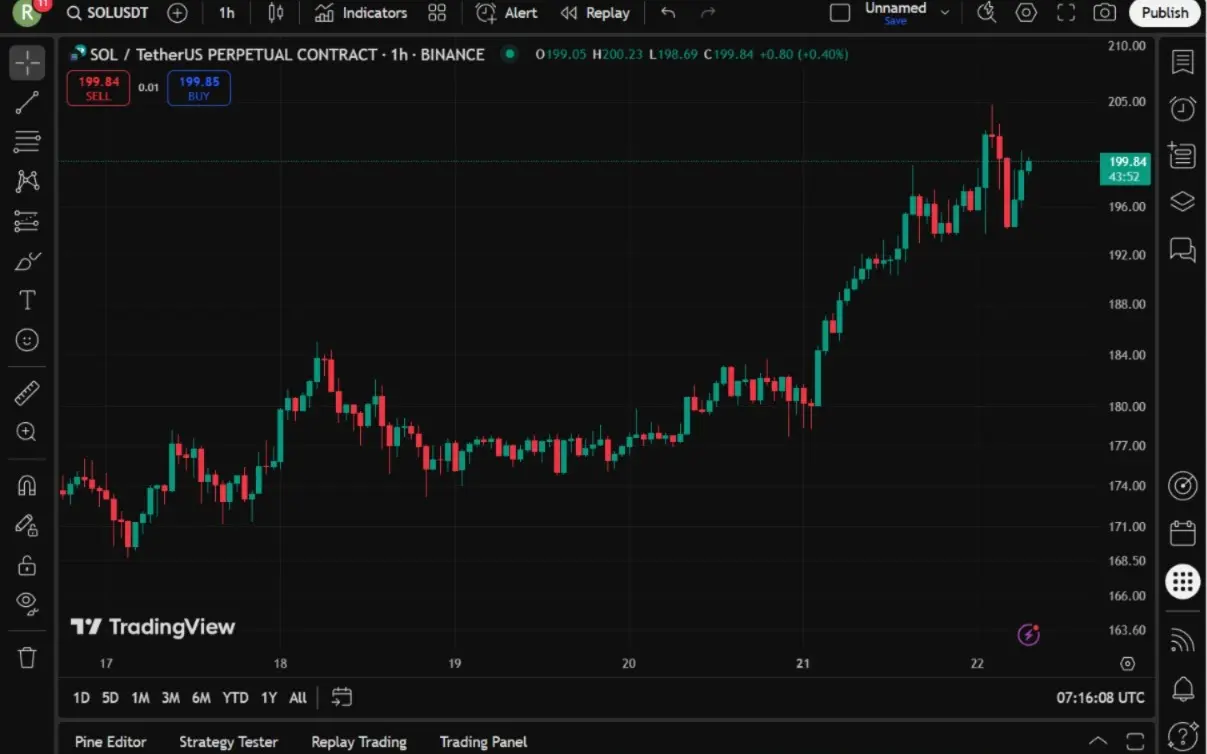
Task: Select the 1M date range
Action: [140, 698]
